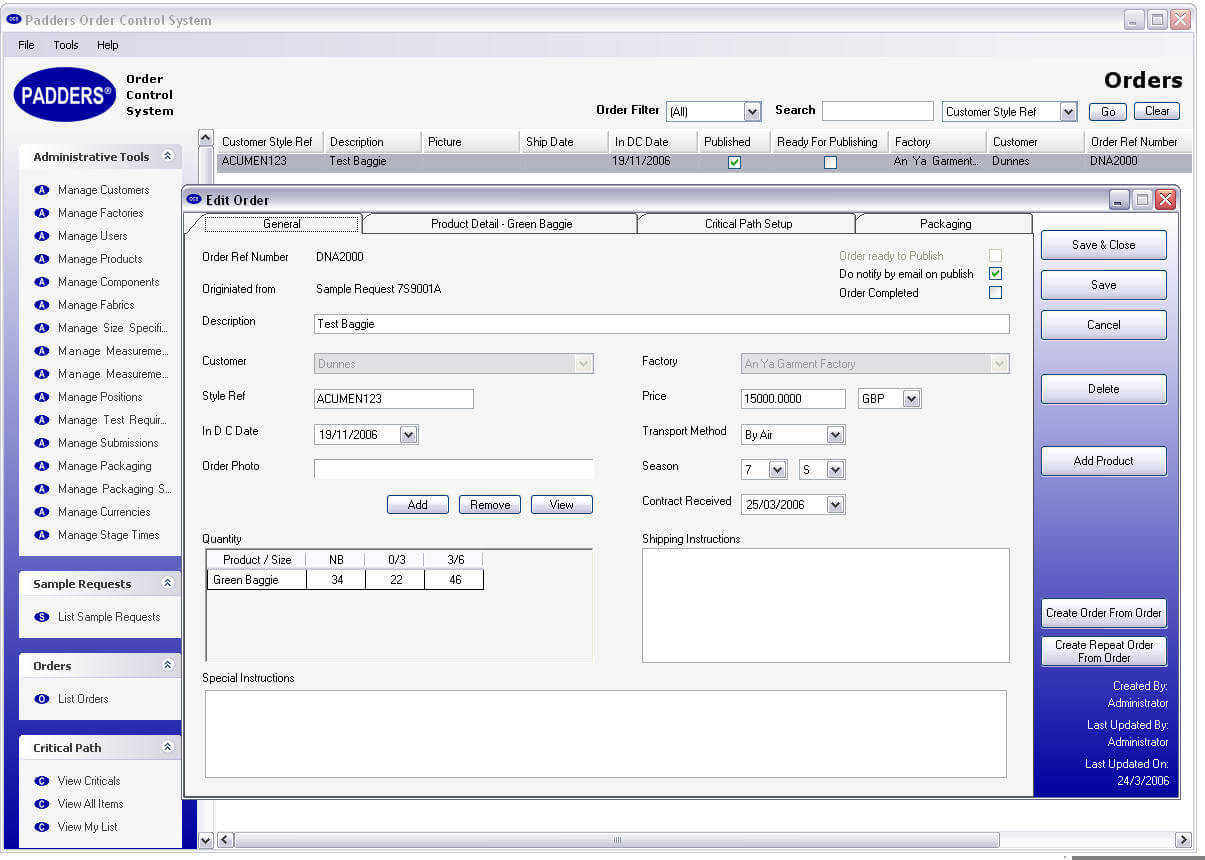
Task: Click the icon beside View Criticals
Action: pyautogui.click(x=42, y=781)
